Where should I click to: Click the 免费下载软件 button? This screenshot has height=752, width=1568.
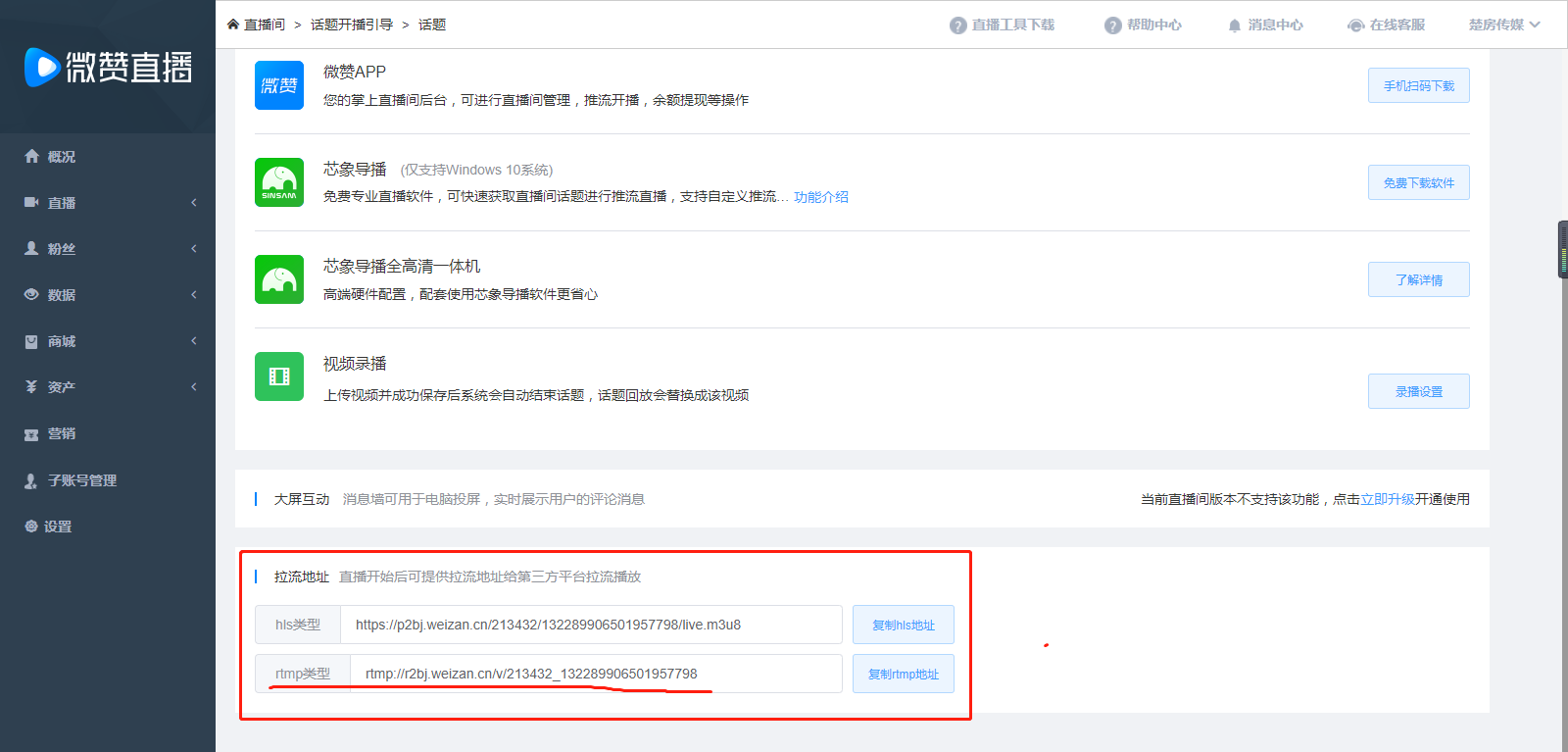point(1419,182)
